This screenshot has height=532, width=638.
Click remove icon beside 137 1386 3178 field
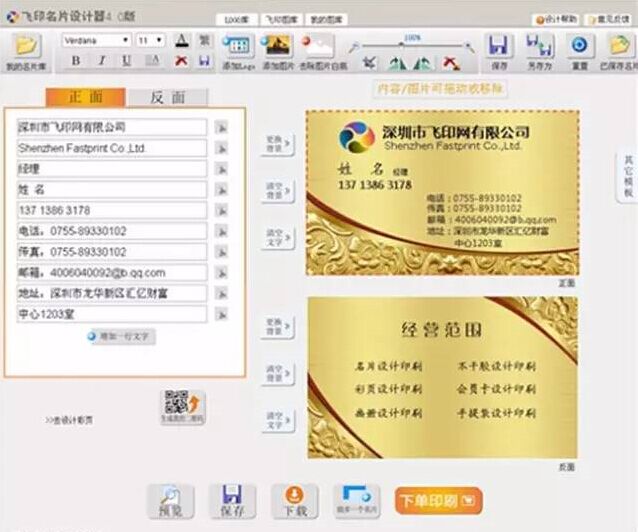point(221,210)
